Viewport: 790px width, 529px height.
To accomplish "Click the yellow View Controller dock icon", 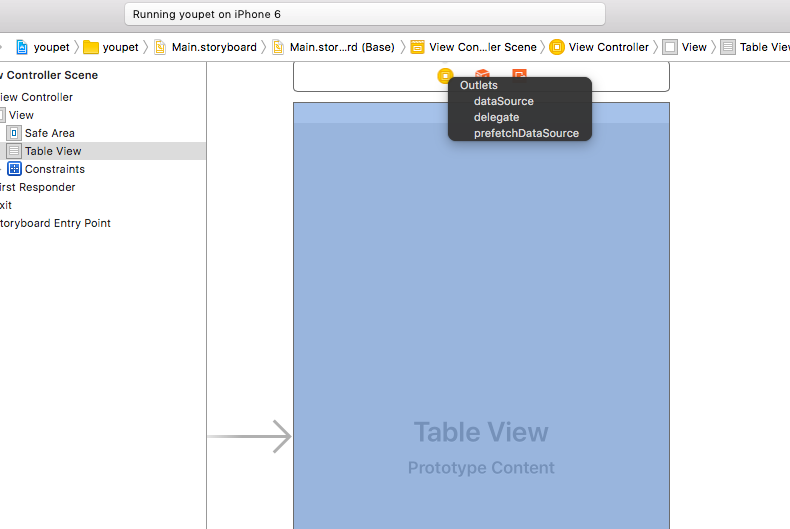I will [x=445, y=76].
